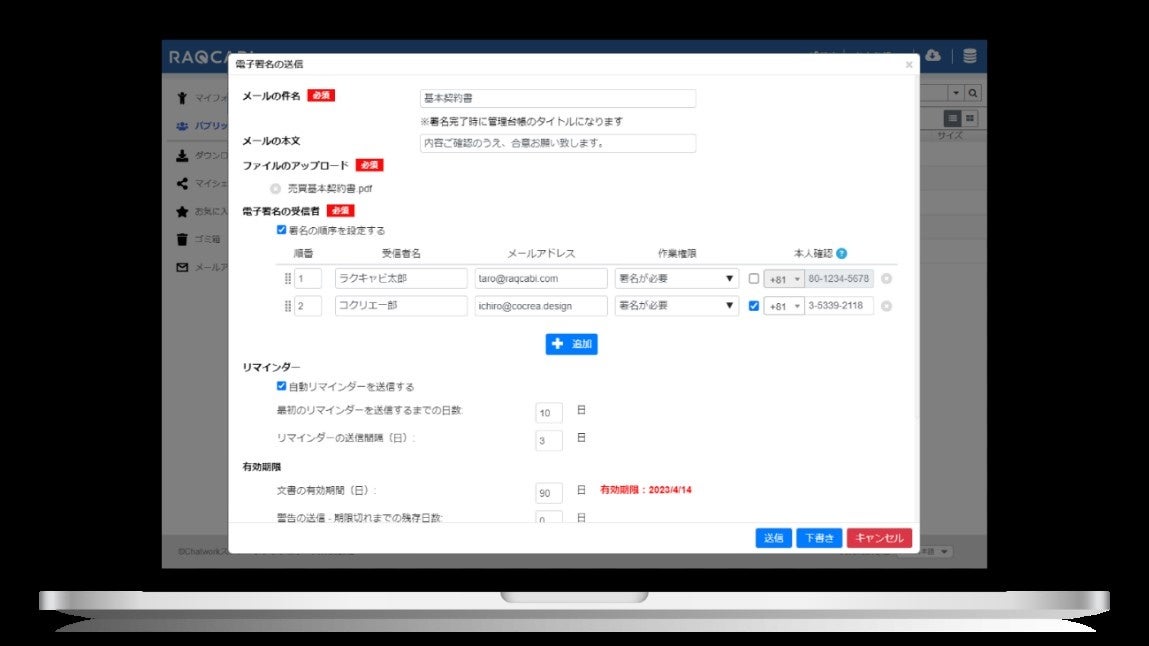
Task: Click the メールの本文 body field
Action: click(x=558, y=143)
